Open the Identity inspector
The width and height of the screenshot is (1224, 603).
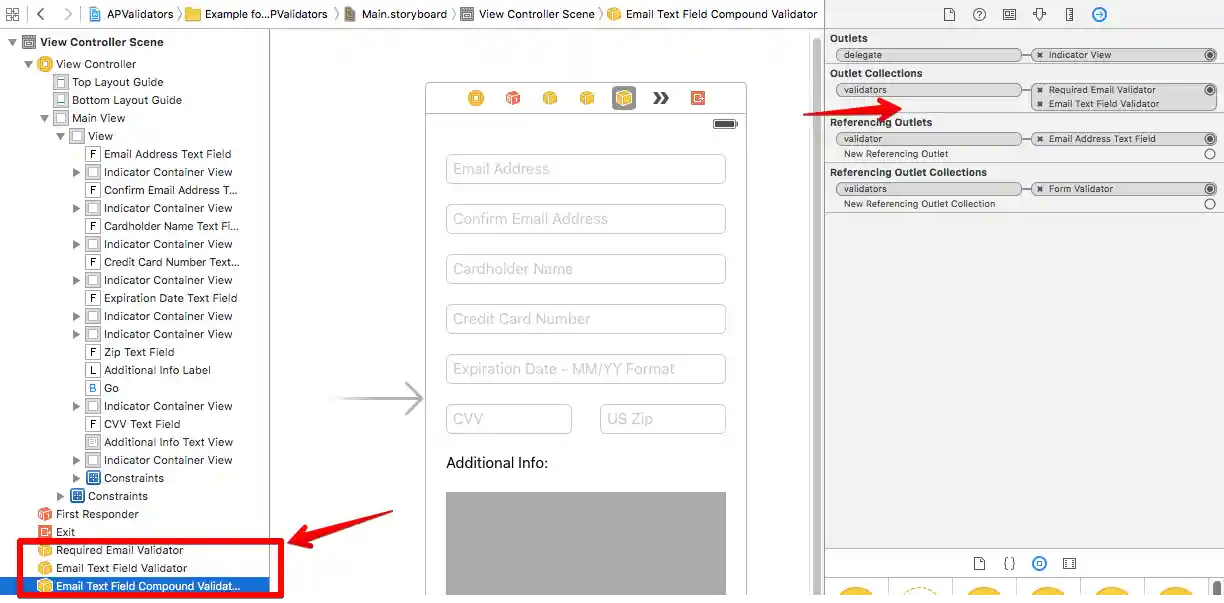point(1010,14)
